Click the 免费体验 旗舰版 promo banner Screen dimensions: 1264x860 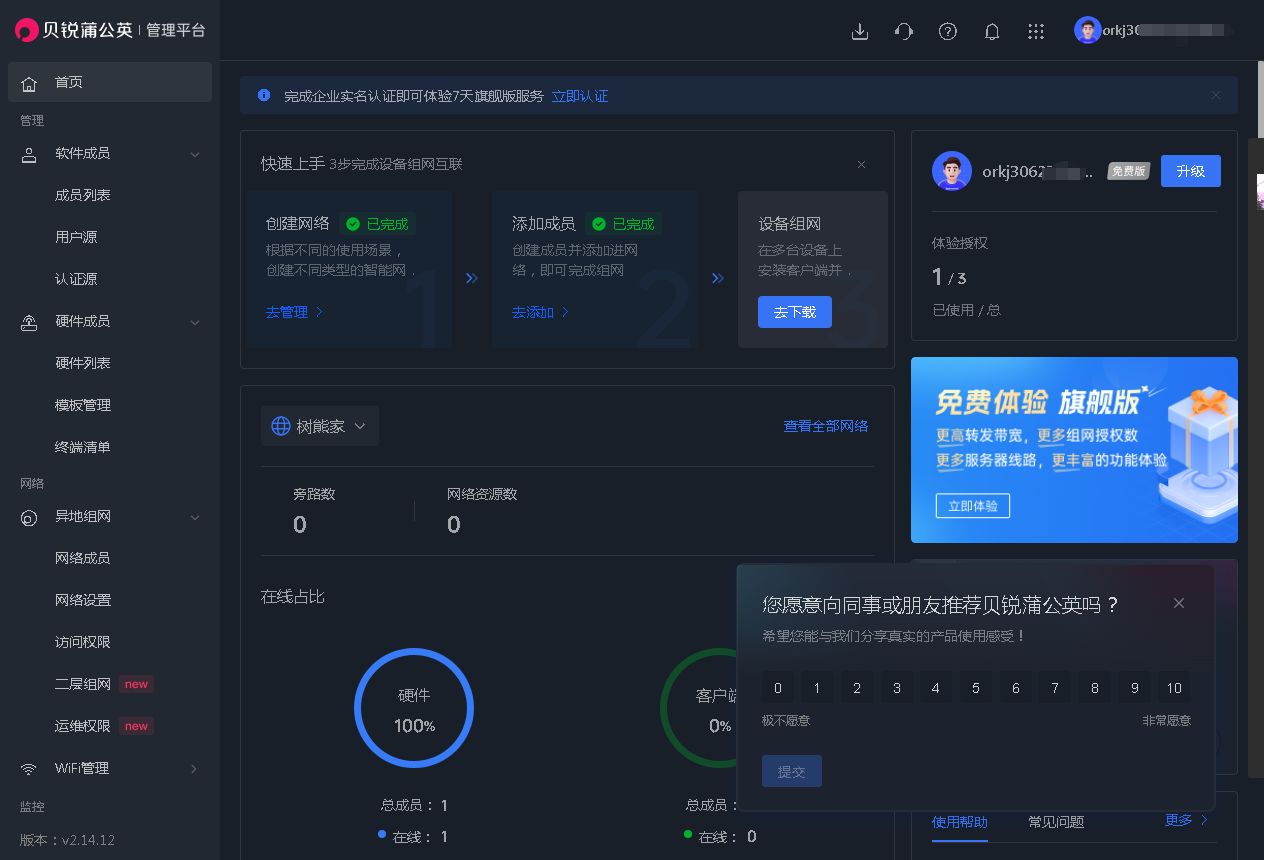1074,450
